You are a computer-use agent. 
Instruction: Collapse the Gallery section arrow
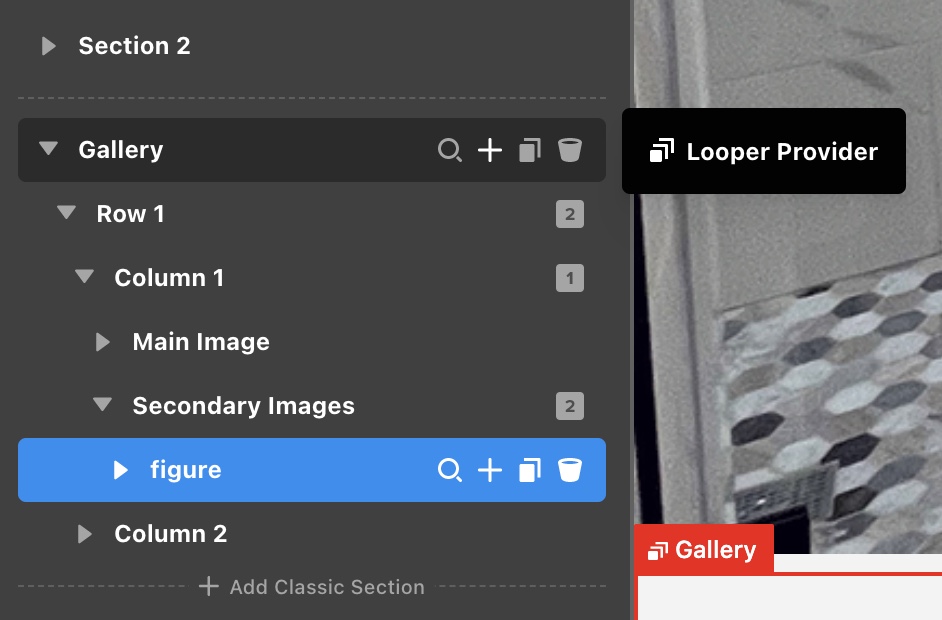(x=48, y=150)
